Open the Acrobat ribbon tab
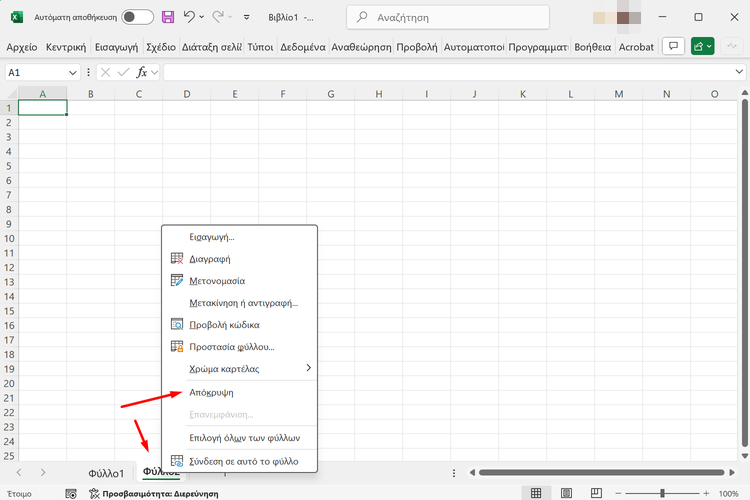The height and width of the screenshot is (500, 750). 636,47
